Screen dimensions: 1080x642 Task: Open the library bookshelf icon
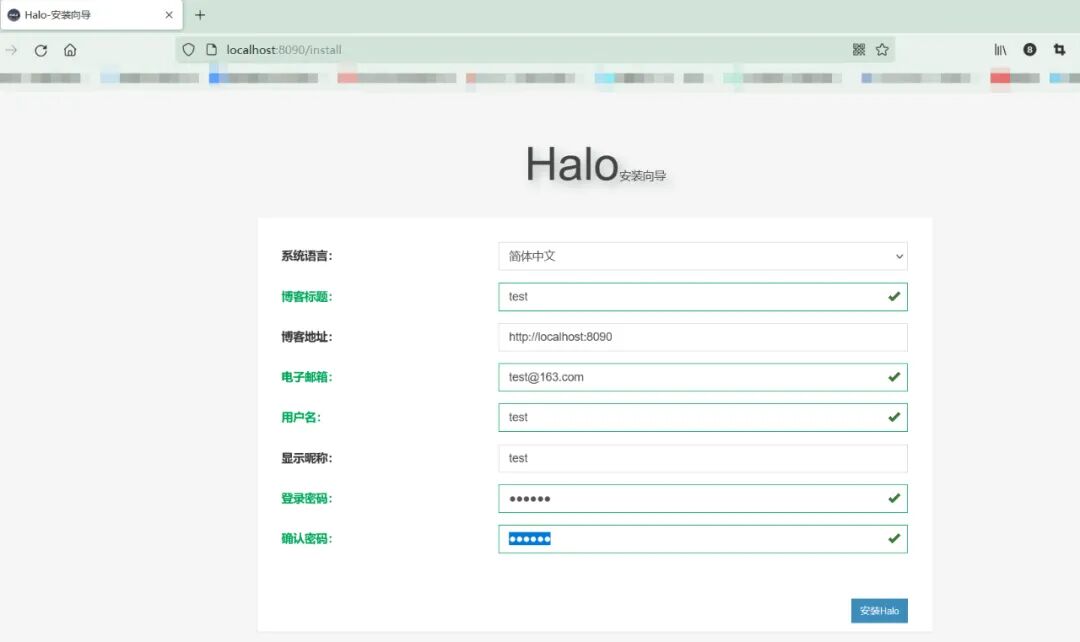pyautogui.click(x=1000, y=50)
